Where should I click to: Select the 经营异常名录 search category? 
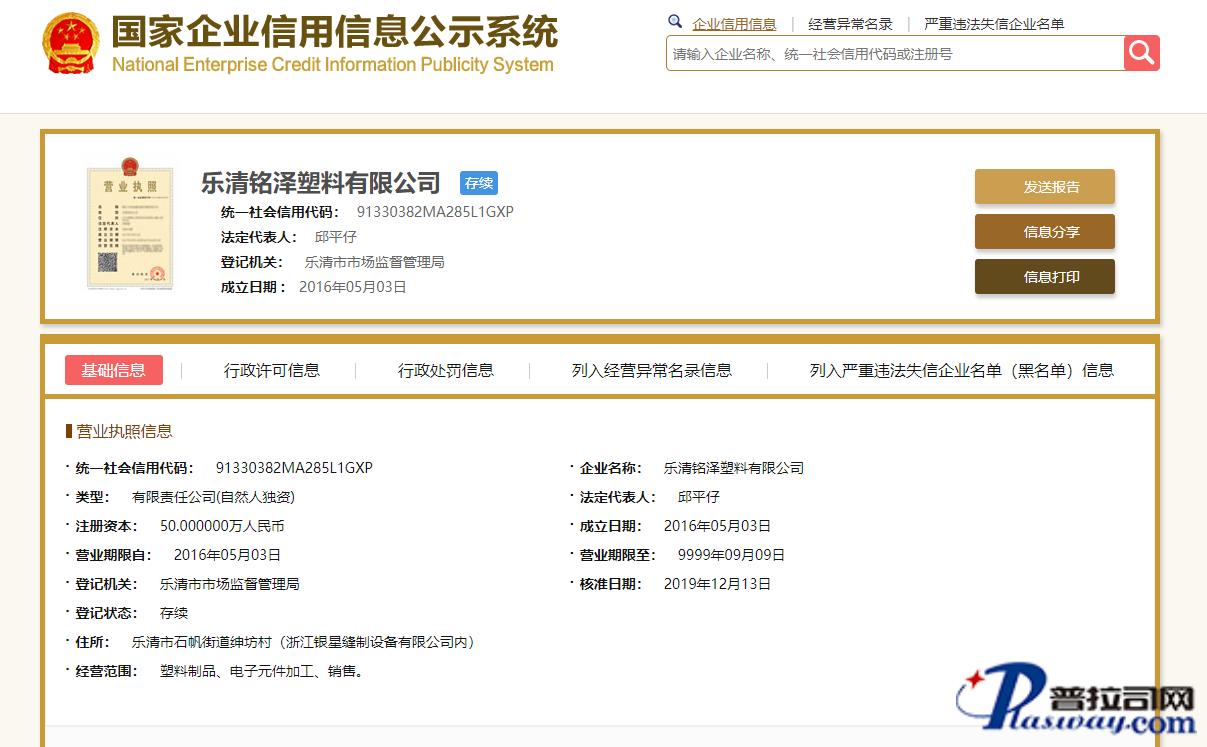[x=850, y=24]
